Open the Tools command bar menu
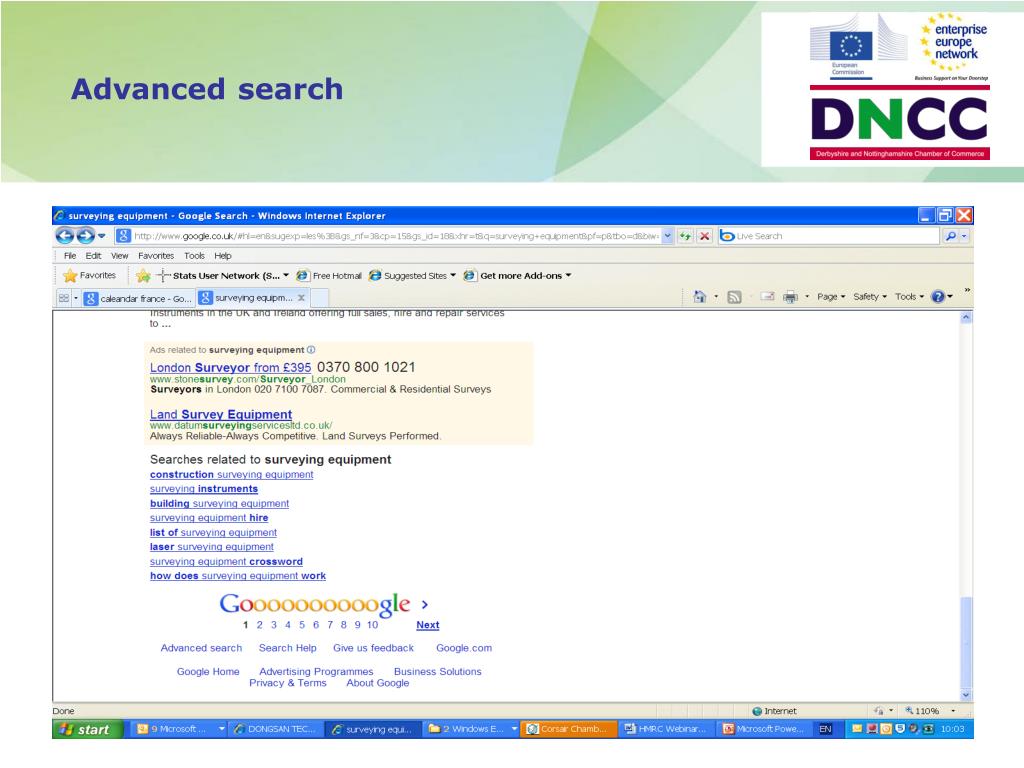Image resolution: width=1024 pixels, height=768 pixels. click(909, 296)
